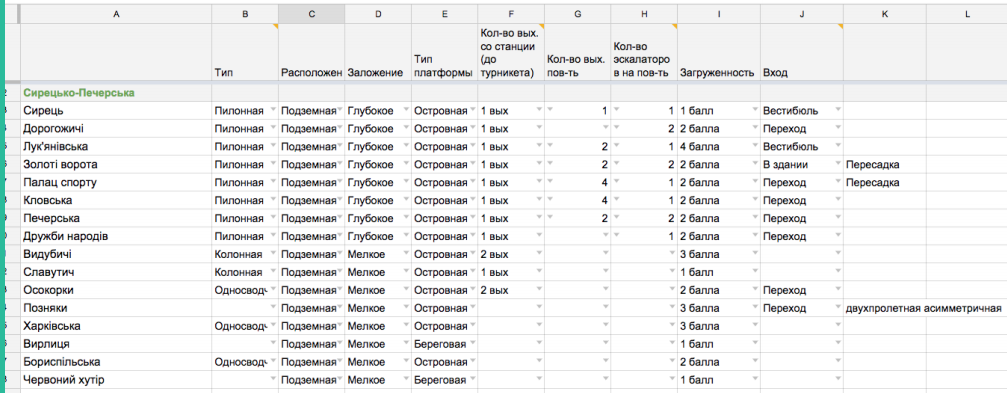Click the 'Кол-во вых. со станции' header cell
The image size is (1007, 393).
pyautogui.click(x=511, y=52)
